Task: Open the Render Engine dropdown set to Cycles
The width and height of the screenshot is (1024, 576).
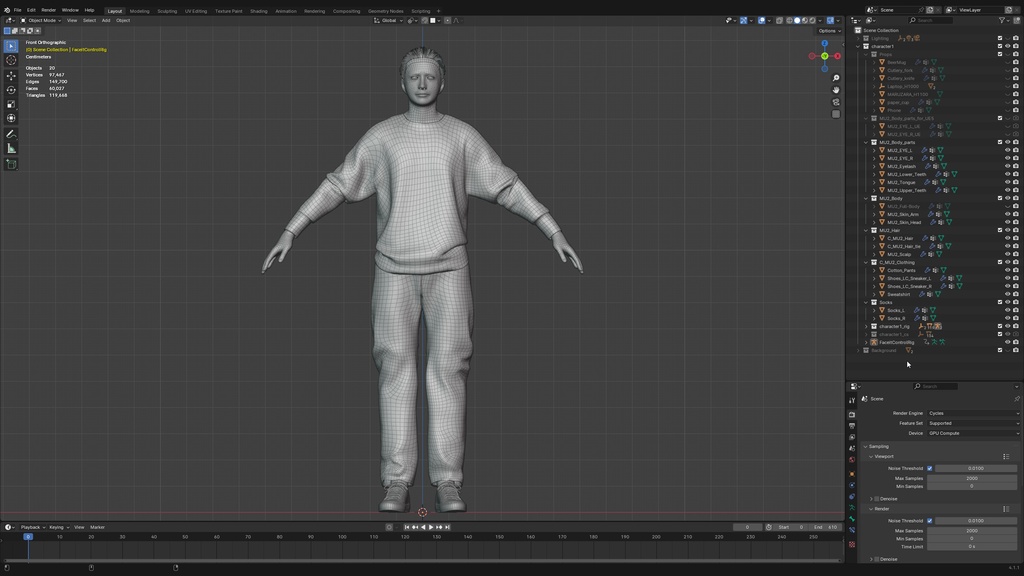Action: (x=973, y=413)
